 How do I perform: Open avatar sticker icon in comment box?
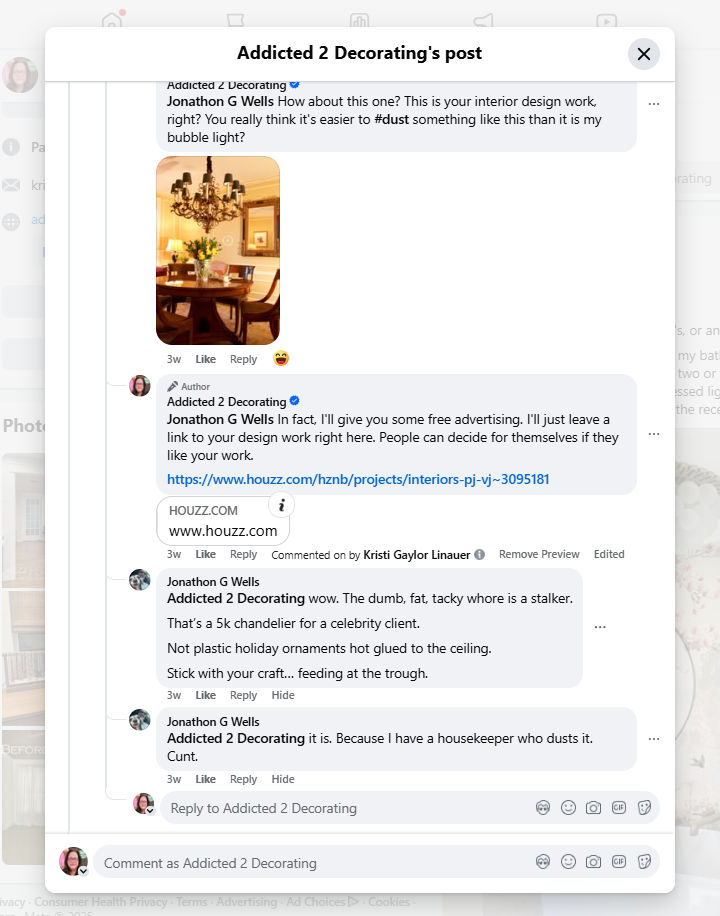tap(543, 862)
